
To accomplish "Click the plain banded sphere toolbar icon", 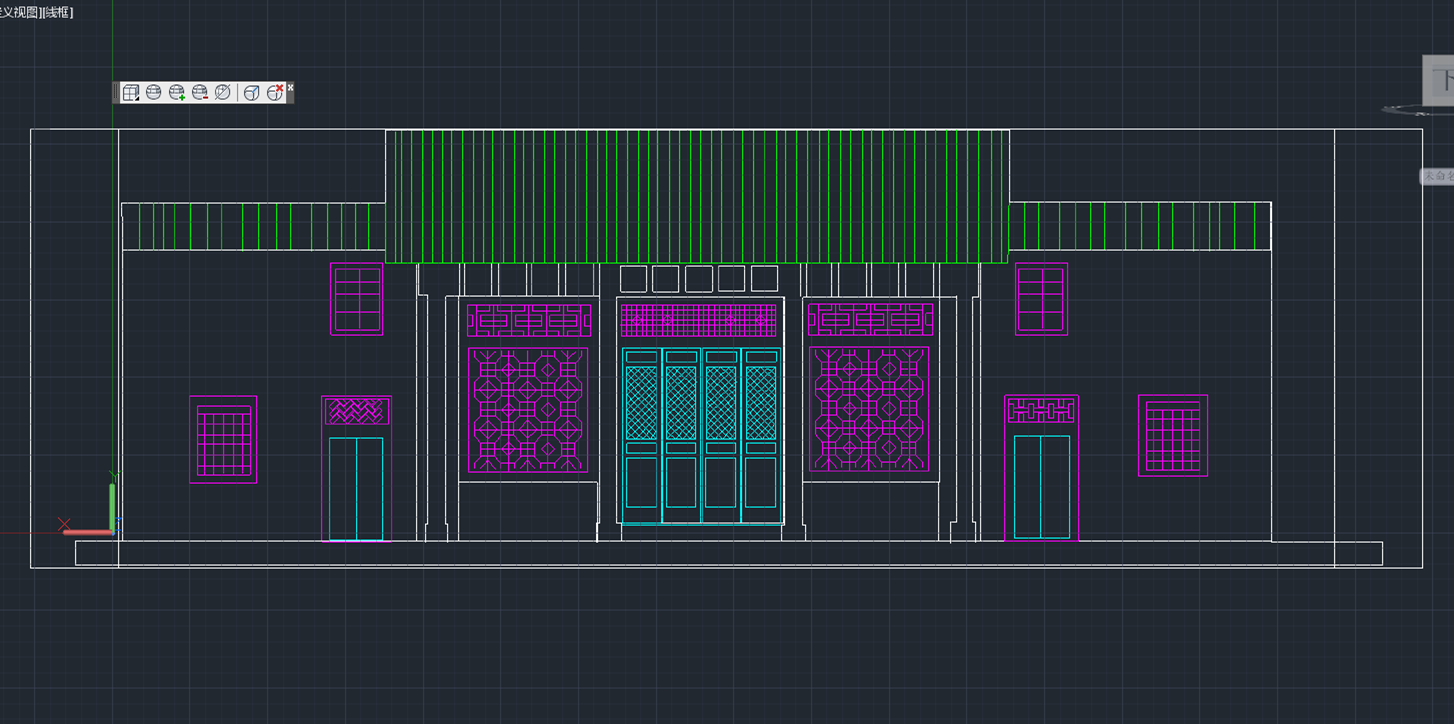I will pos(154,92).
